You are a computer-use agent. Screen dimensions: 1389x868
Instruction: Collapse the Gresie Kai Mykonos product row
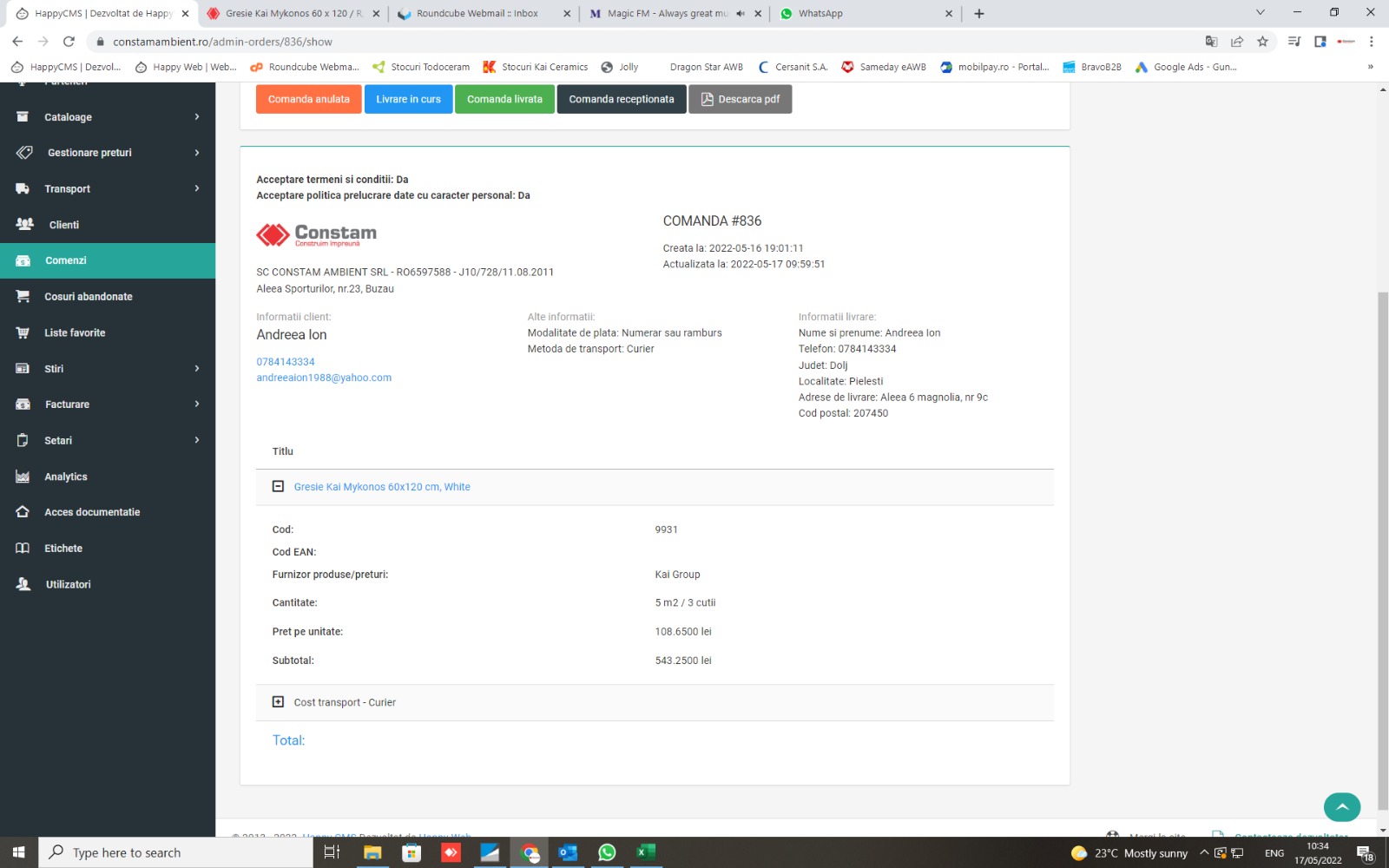click(278, 486)
